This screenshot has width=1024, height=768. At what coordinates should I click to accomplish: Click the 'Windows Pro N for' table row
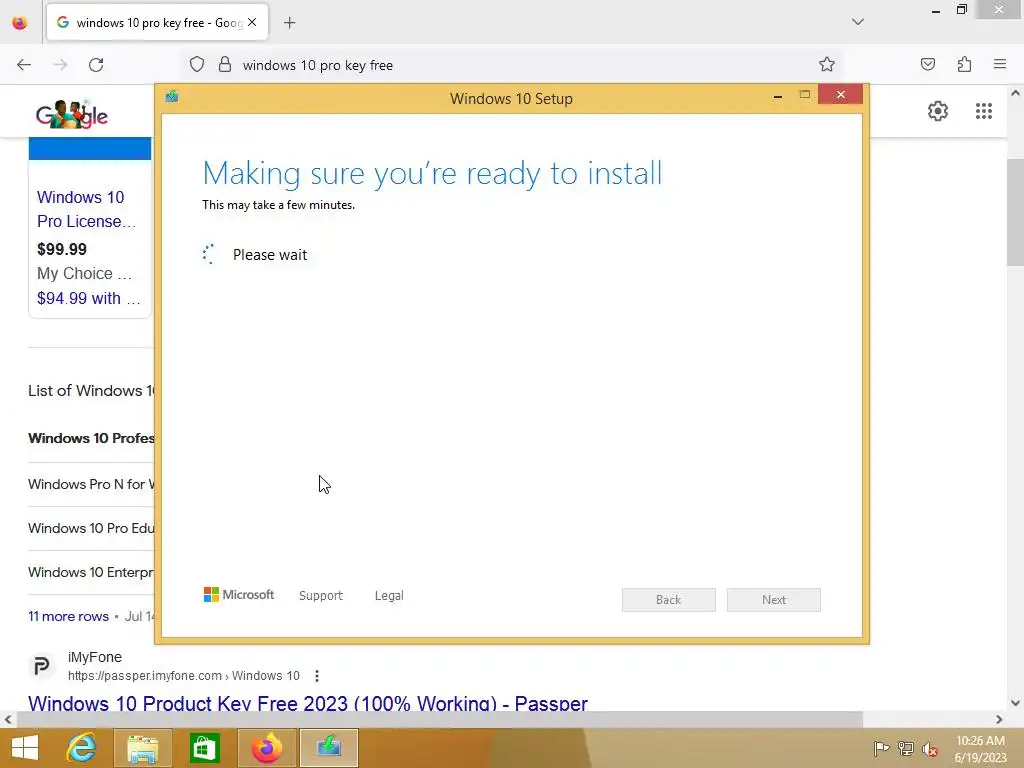(x=91, y=485)
